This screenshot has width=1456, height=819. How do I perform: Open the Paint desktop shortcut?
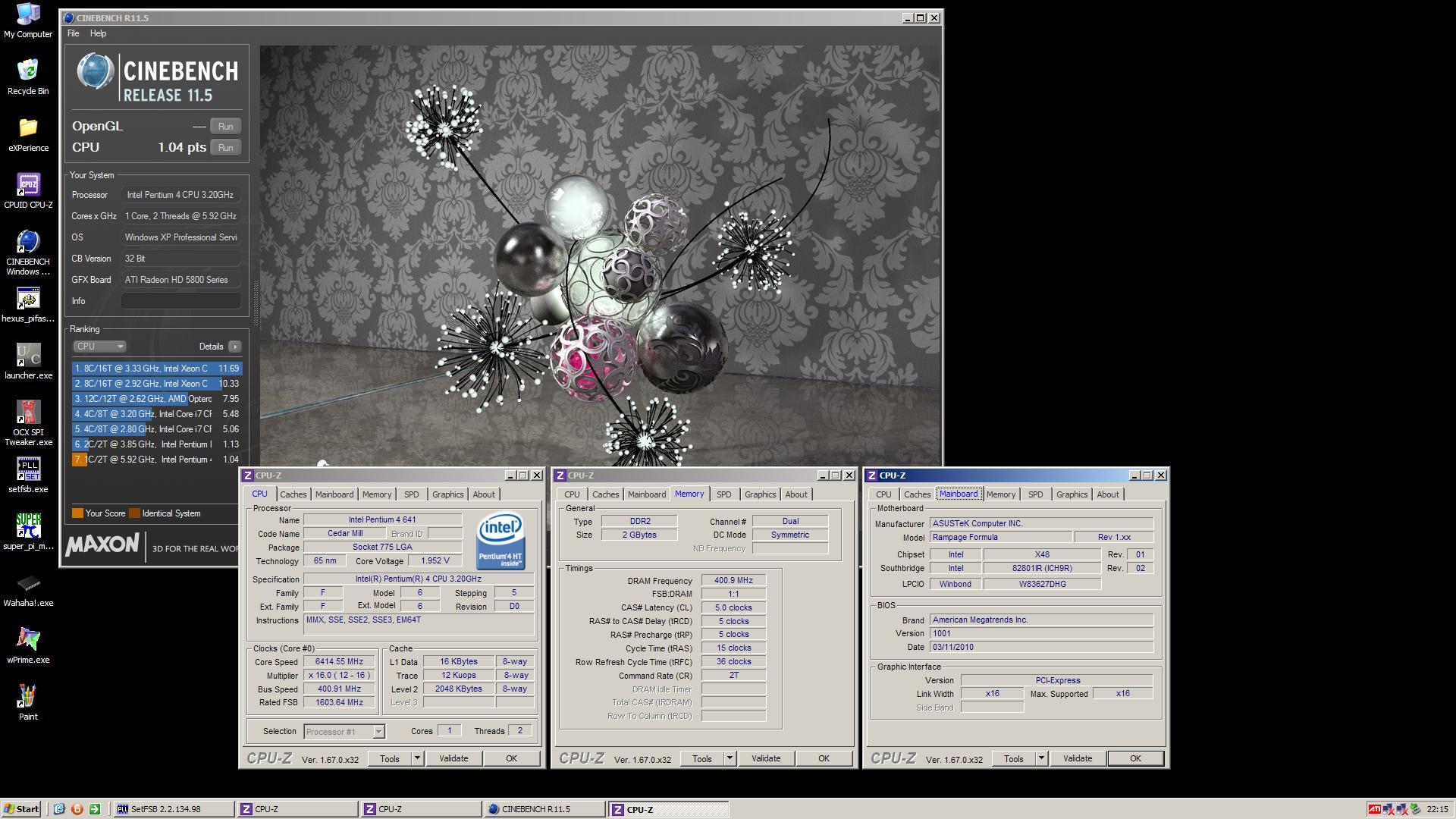[28, 703]
